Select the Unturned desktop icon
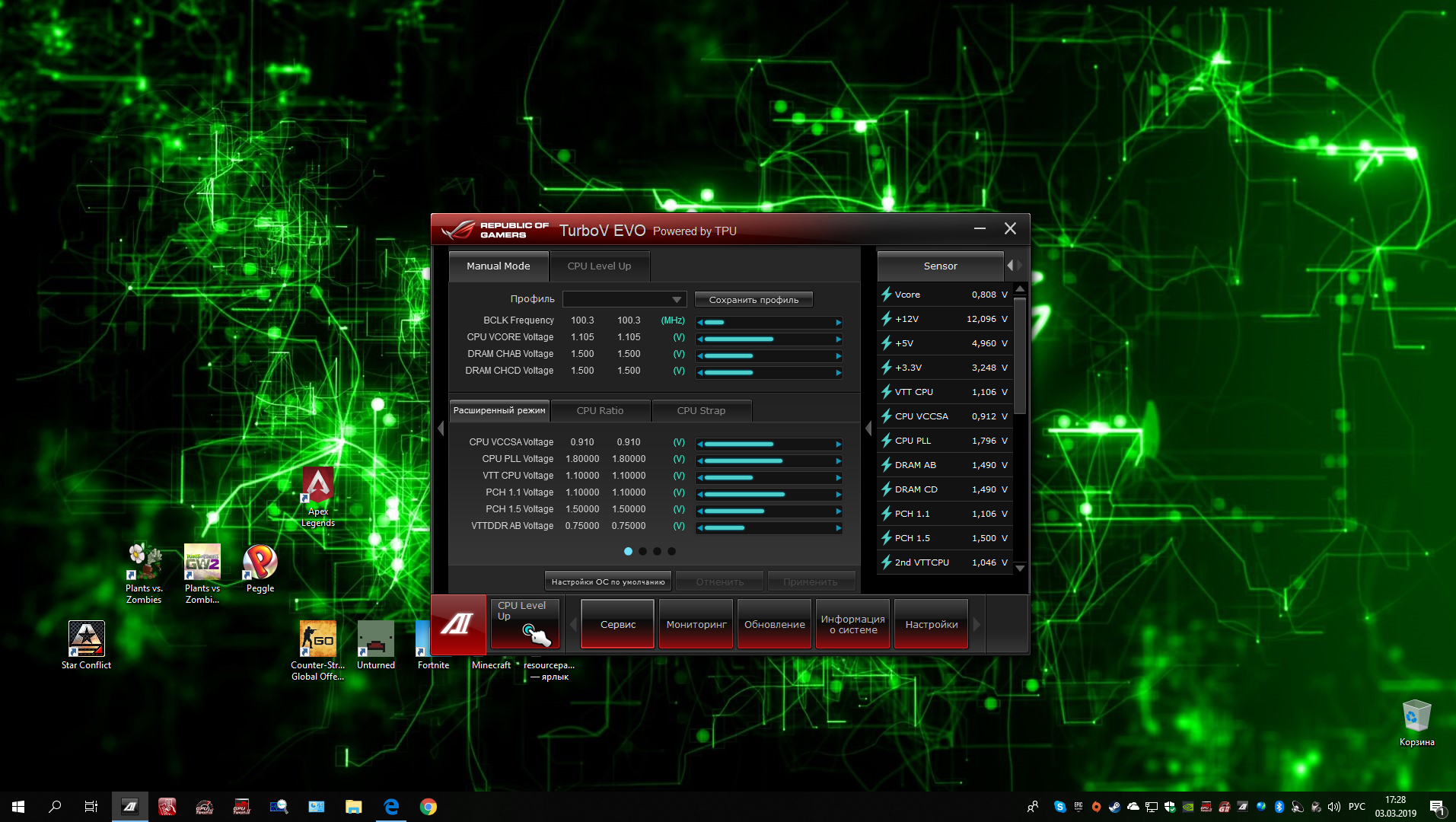Image resolution: width=1456 pixels, height=822 pixels. click(x=376, y=645)
